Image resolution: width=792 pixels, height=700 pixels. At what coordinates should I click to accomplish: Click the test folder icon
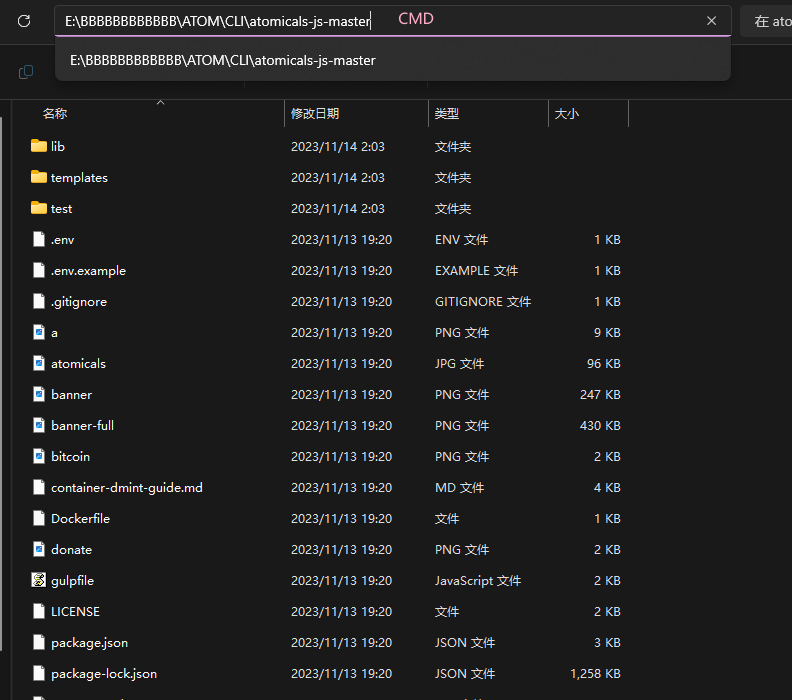click(39, 208)
